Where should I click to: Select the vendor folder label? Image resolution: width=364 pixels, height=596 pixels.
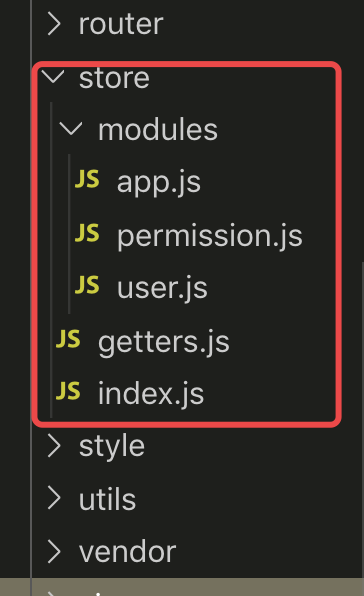(x=127, y=552)
